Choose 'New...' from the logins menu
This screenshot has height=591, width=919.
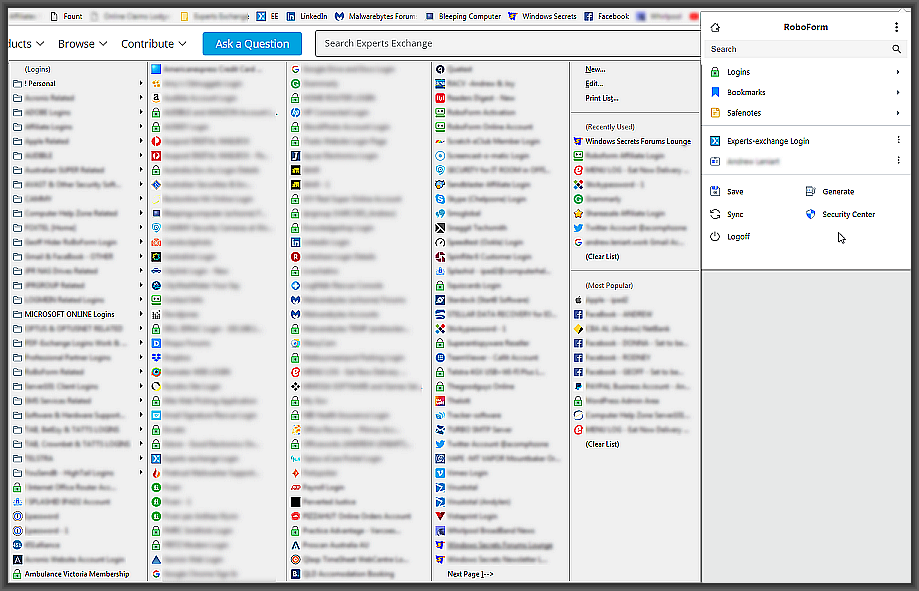pos(595,69)
